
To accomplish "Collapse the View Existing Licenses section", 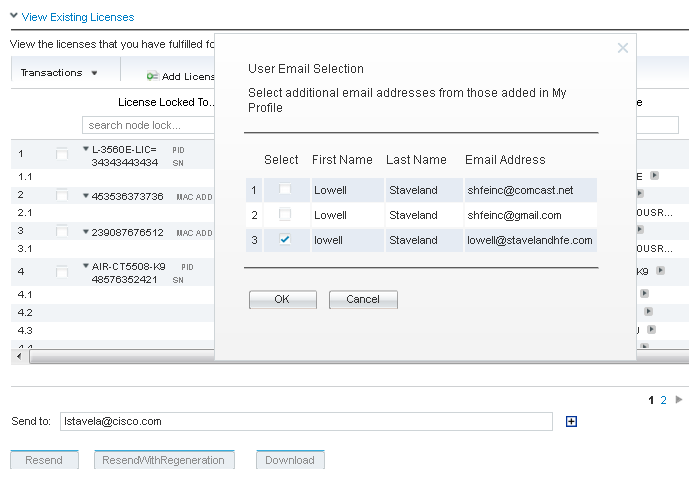I will coord(13,17).
